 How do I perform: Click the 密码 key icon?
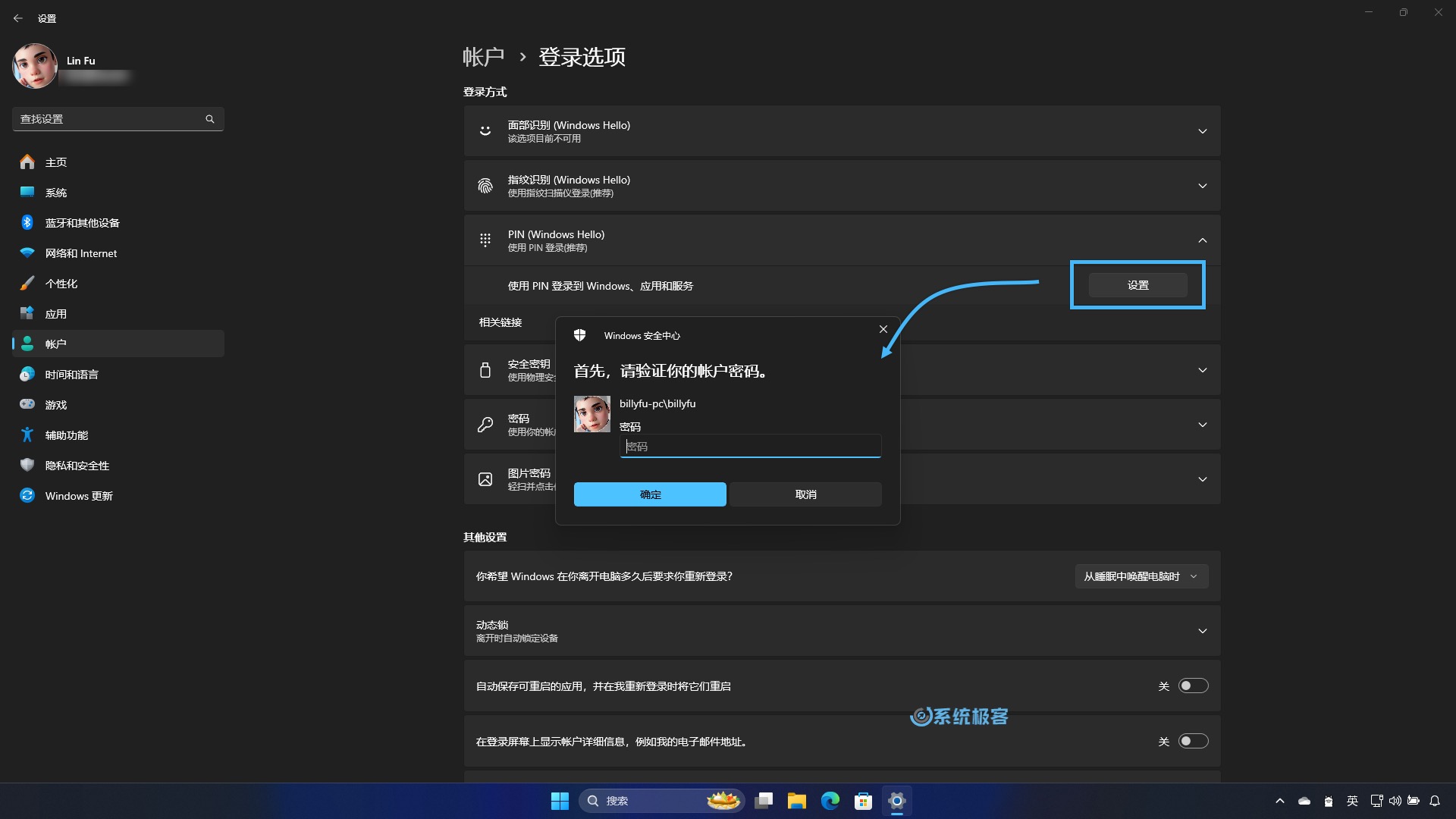coord(485,425)
